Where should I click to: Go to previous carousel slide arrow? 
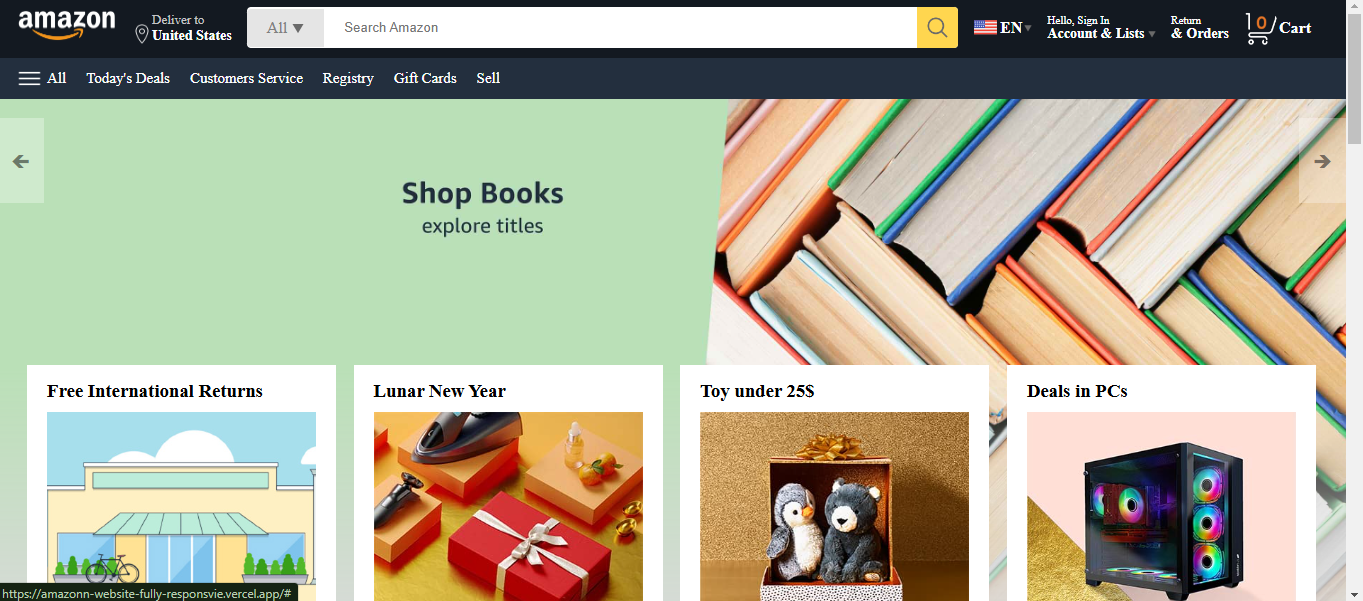21,161
